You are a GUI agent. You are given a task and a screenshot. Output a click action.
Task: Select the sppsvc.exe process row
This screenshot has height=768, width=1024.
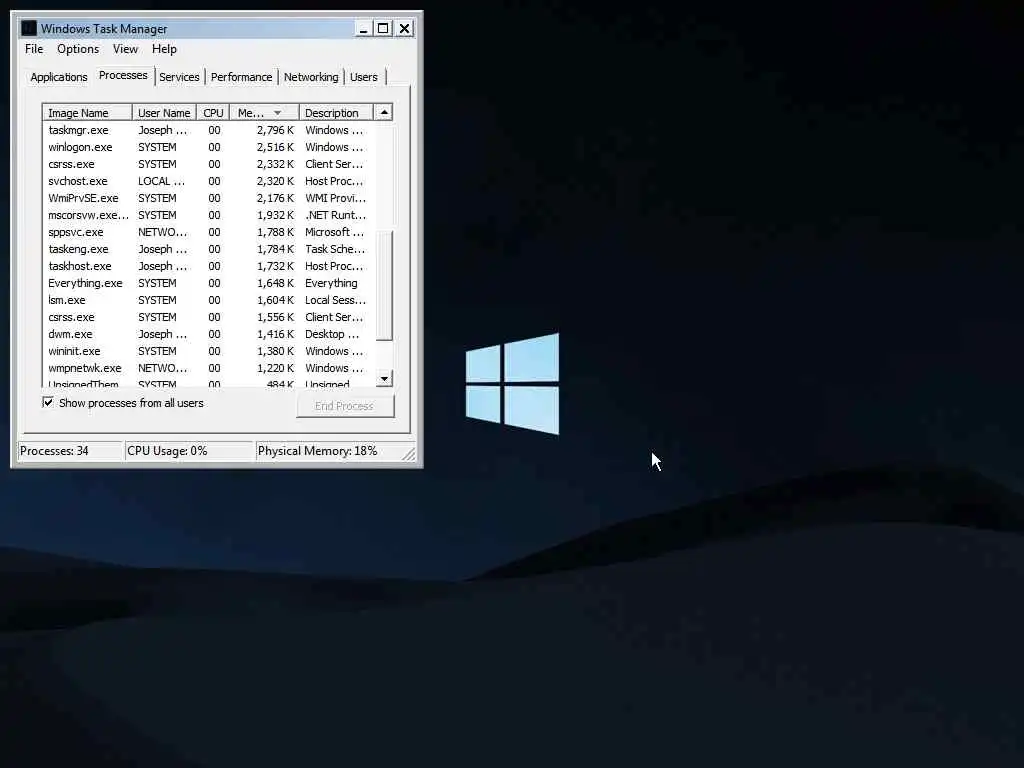pos(209,232)
